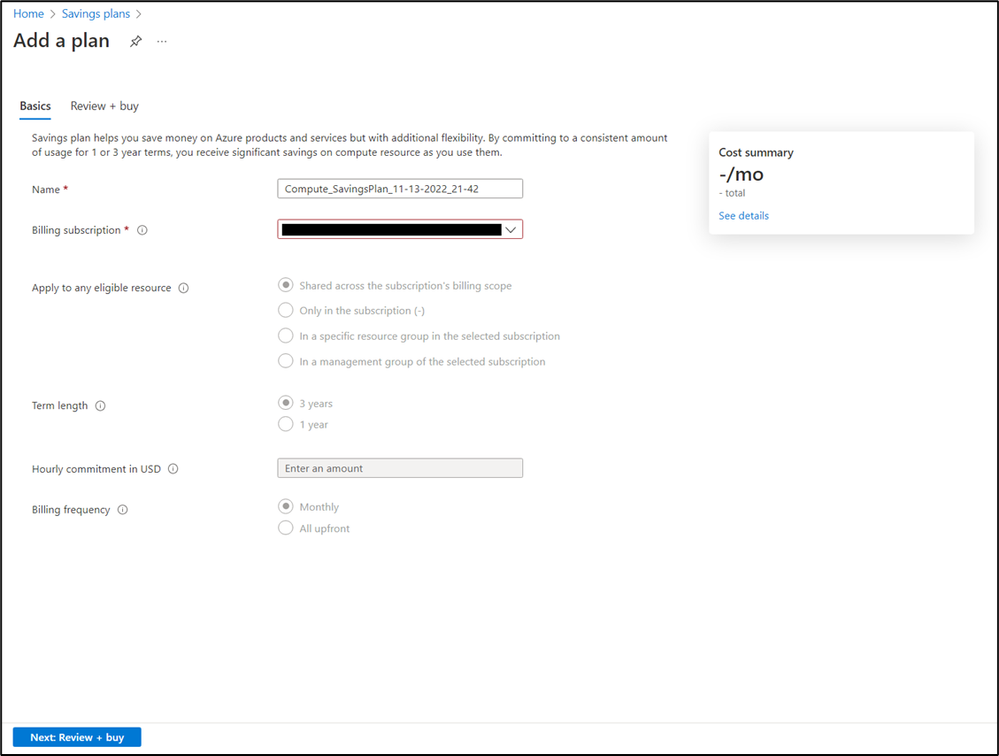Open the ellipsis more options menu
This screenshot has height=756, width=999.
click(x=162, y=41)
